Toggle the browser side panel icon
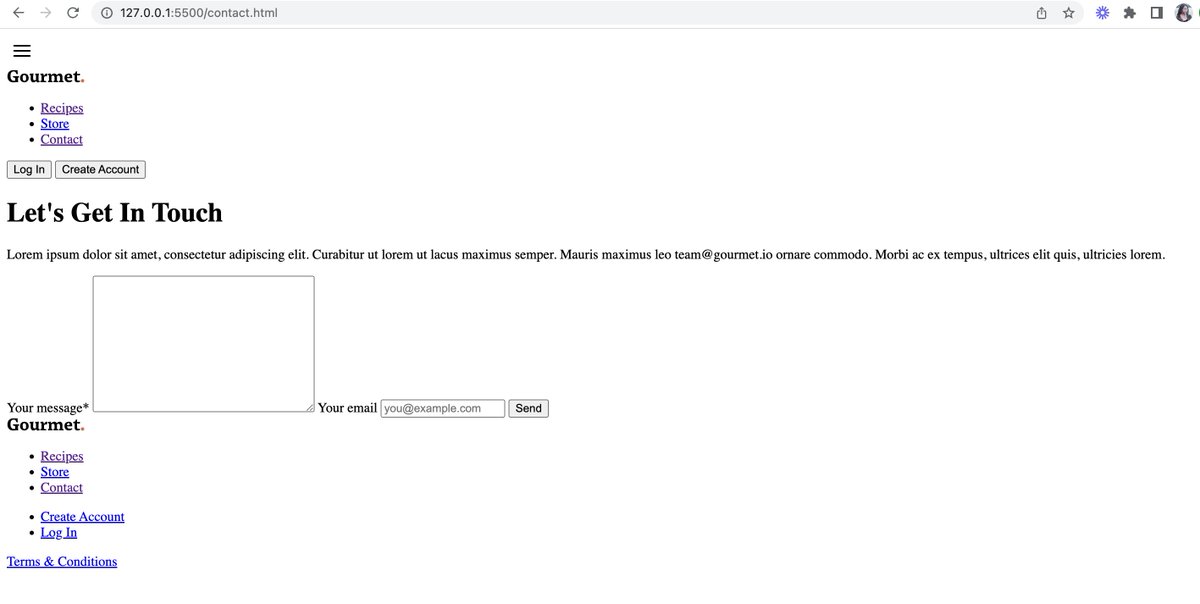 pos(1156,13)
